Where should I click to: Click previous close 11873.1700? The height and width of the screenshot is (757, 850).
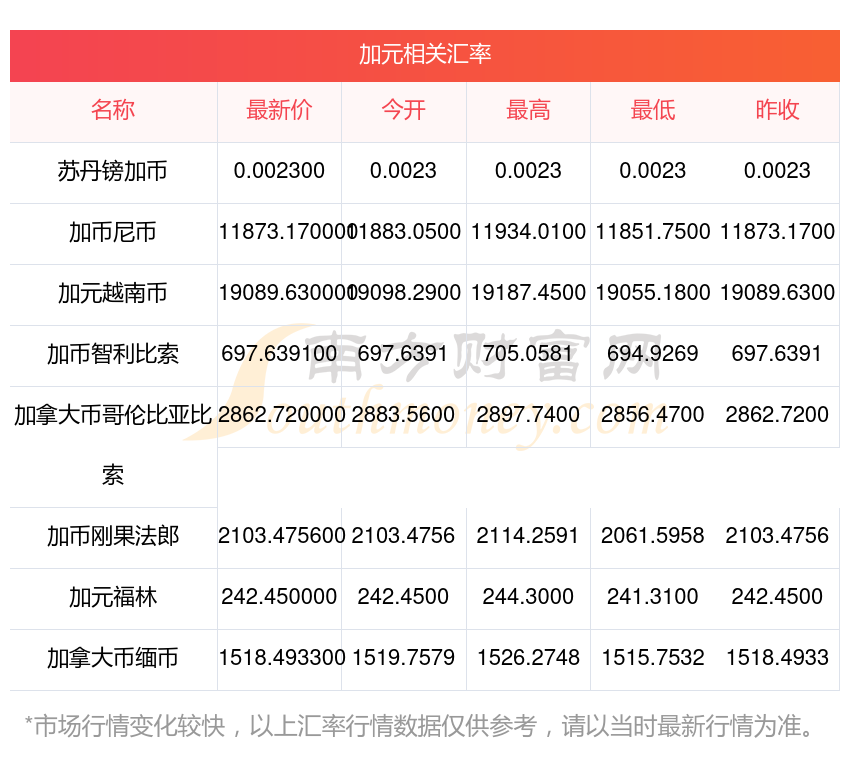pos(777,232)
